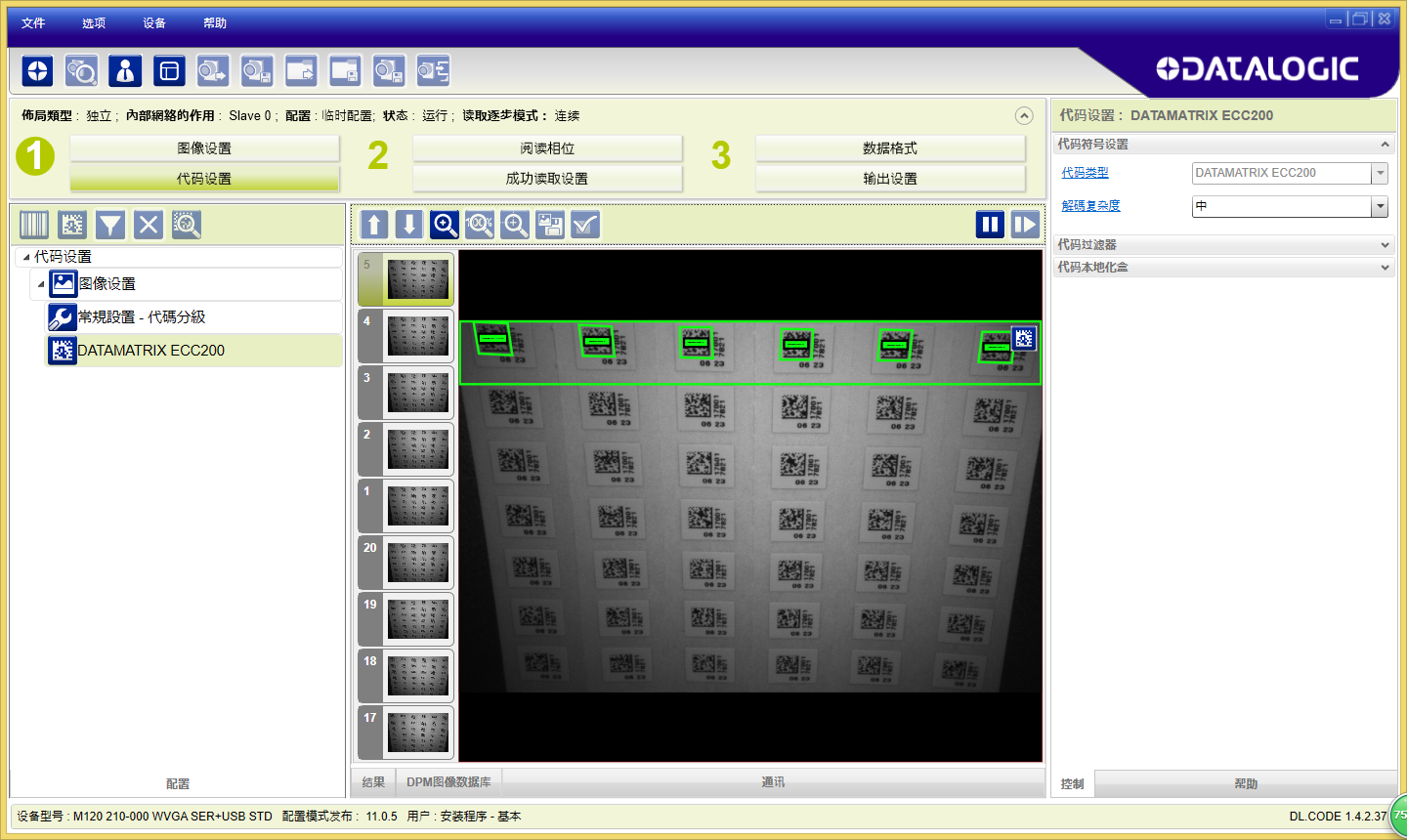Collapse the 图像设置 tree node
The height and width of the screenshot is (840, 1407).
point(41,284)
